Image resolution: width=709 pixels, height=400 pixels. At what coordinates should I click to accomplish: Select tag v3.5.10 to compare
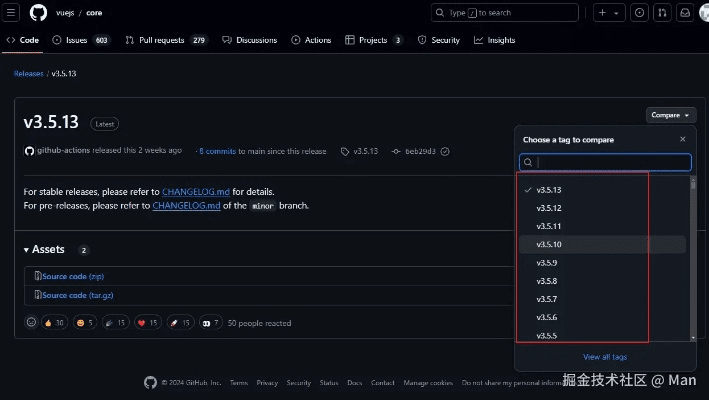click(x=549, y=244)
